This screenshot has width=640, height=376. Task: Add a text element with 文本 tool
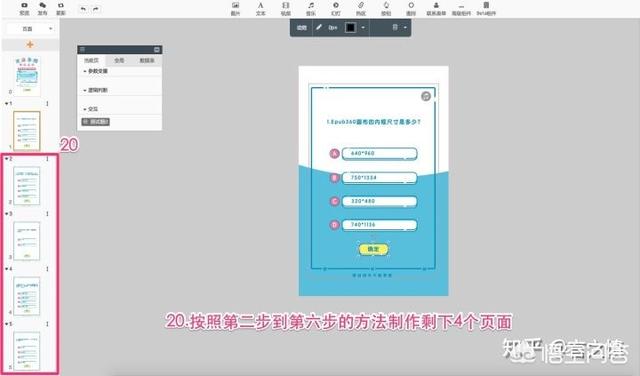pyautogui.click(x=260, y=9)
